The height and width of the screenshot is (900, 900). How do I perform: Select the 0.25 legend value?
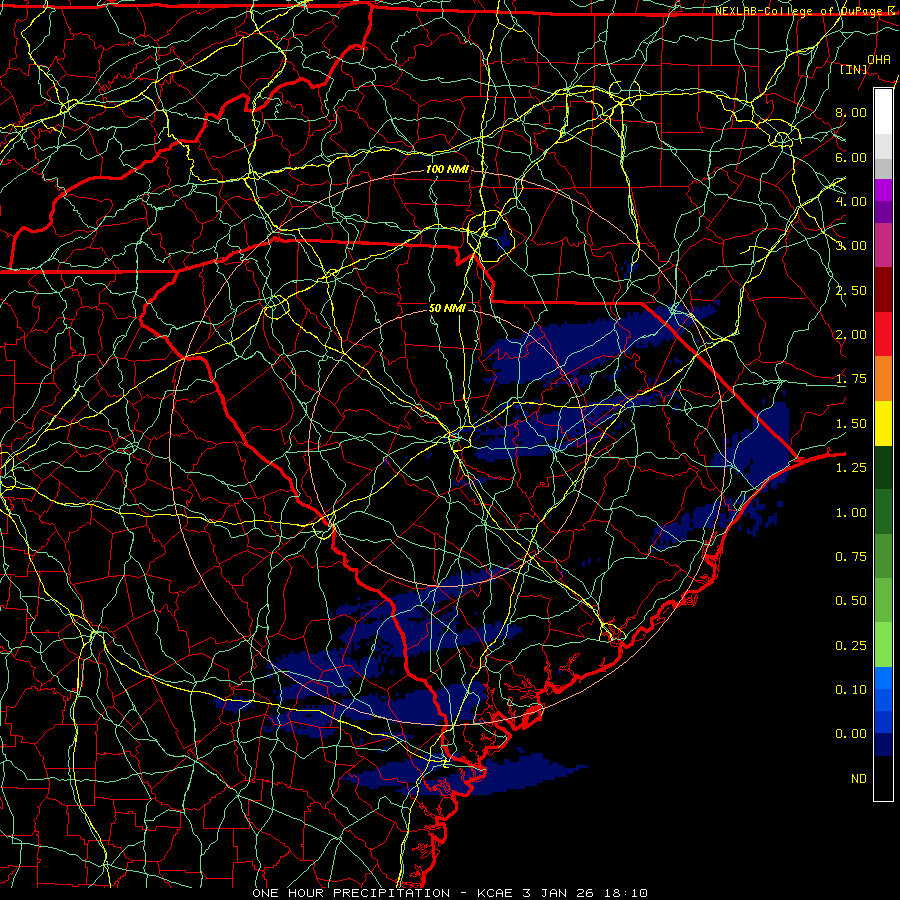click(851, 646)
